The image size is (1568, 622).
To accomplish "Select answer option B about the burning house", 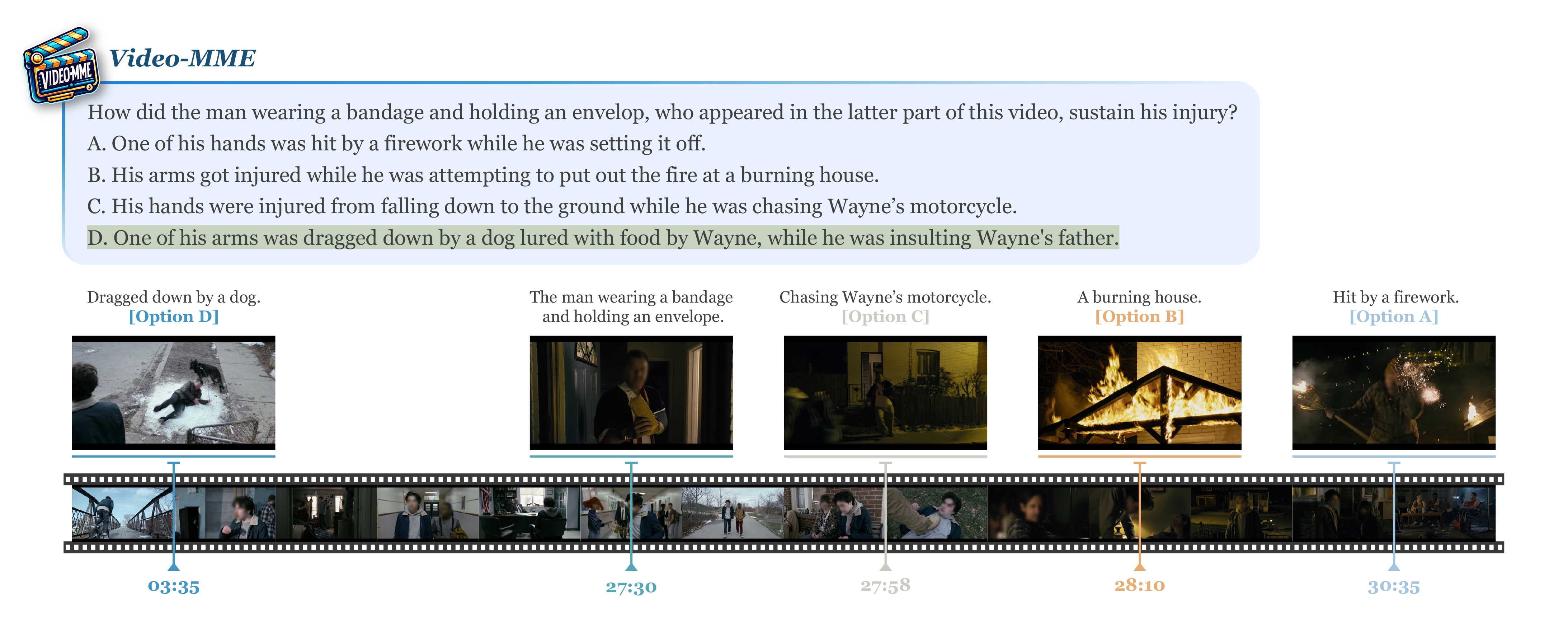I will tap(483, 176).
